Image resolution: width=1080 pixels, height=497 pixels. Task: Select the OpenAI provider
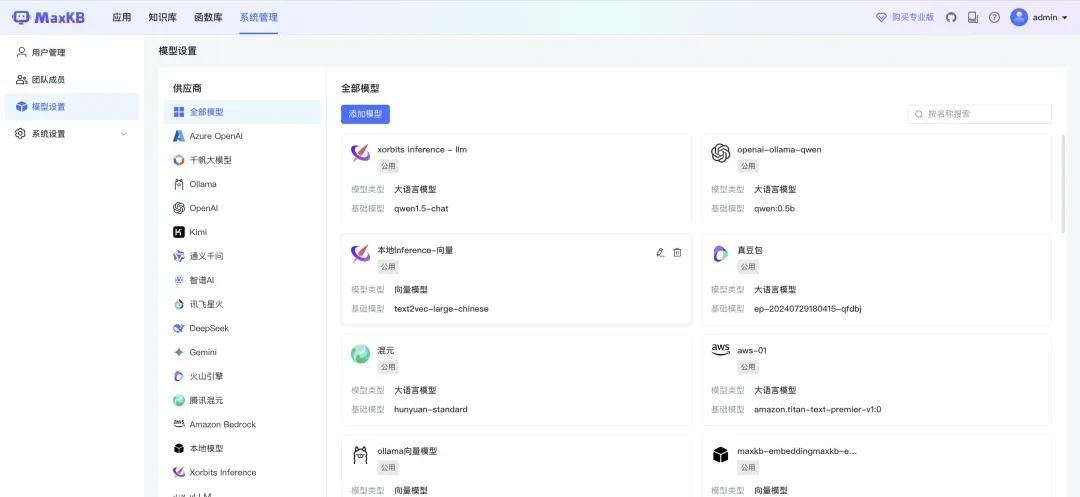coord(242,208)
